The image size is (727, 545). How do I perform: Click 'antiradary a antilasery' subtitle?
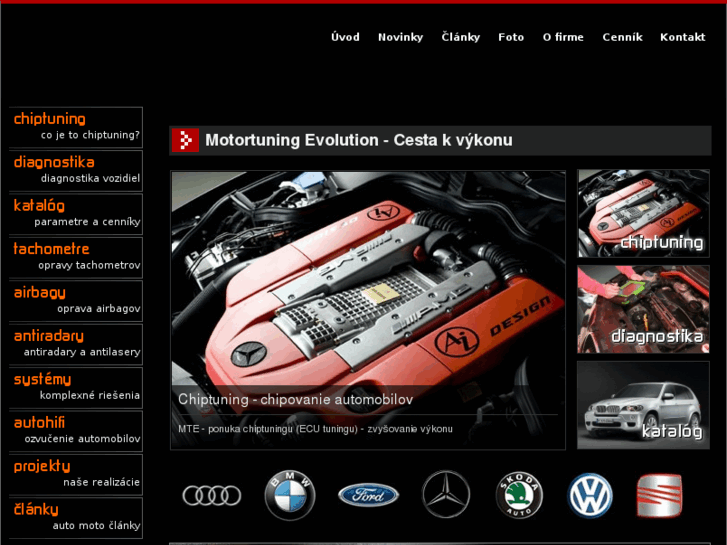click(82, 352)
